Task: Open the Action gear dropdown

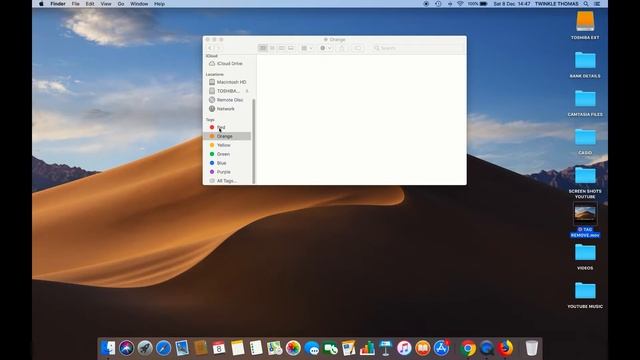Action: click(326, 48)
